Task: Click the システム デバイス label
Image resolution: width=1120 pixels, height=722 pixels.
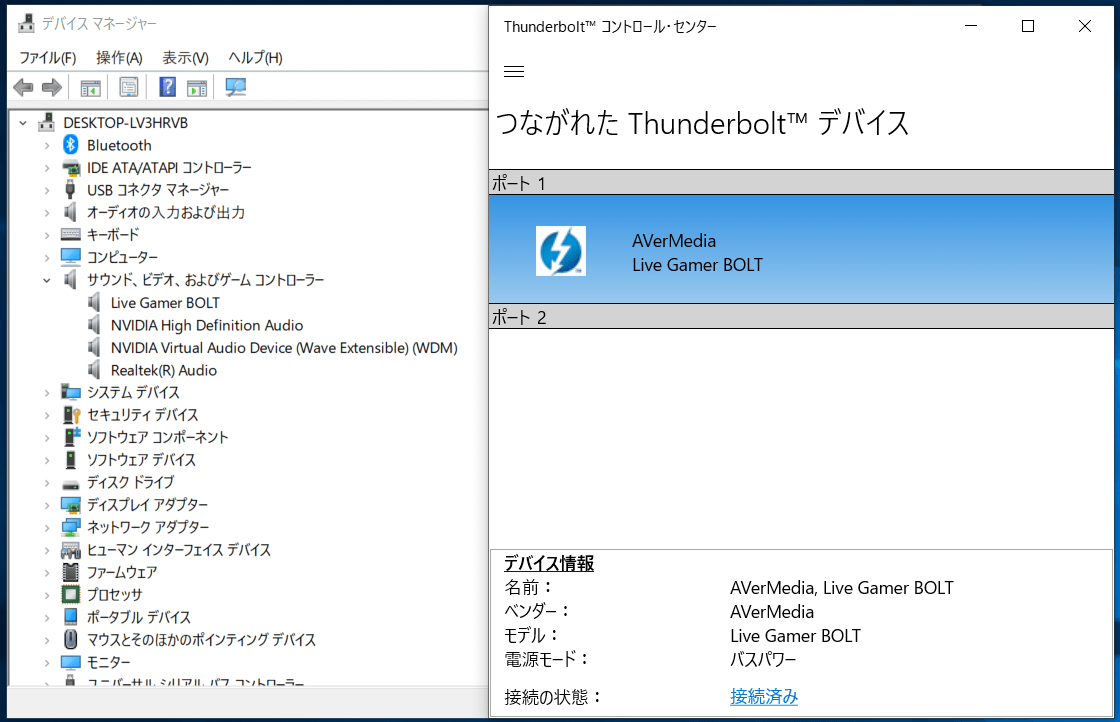Action: [x=134, y=392]
